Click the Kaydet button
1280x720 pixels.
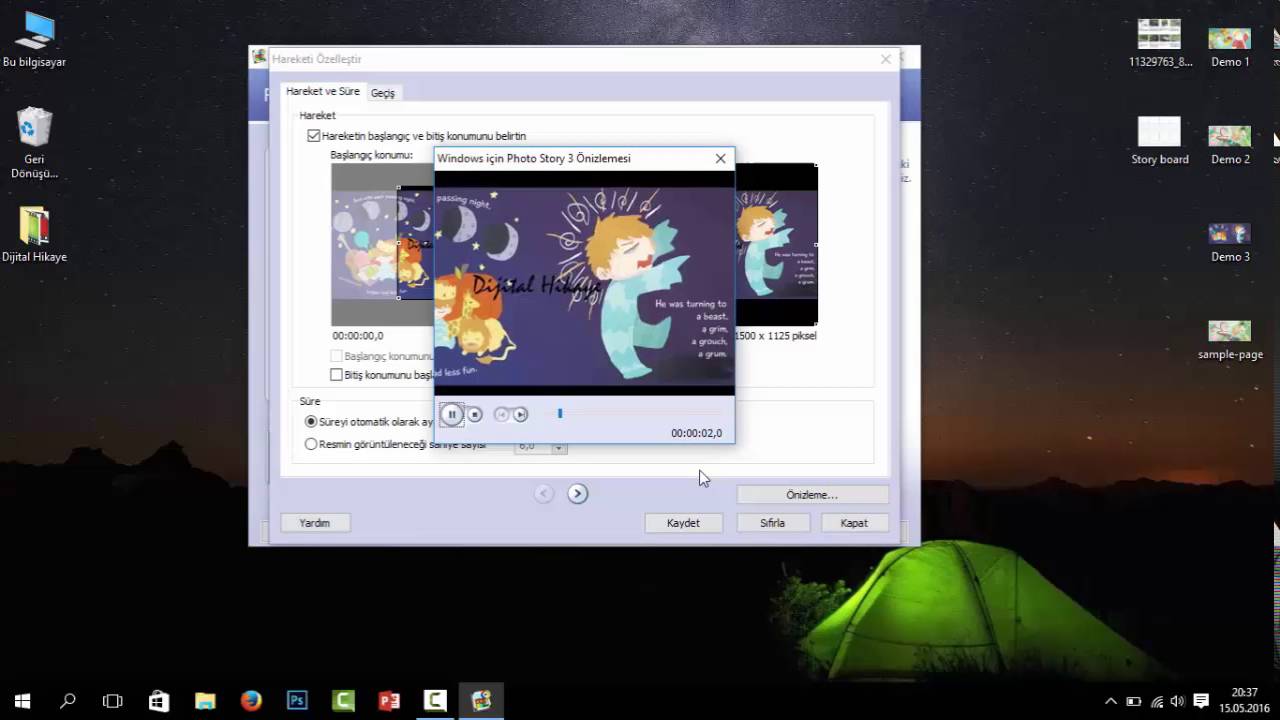tap(683, 523)
